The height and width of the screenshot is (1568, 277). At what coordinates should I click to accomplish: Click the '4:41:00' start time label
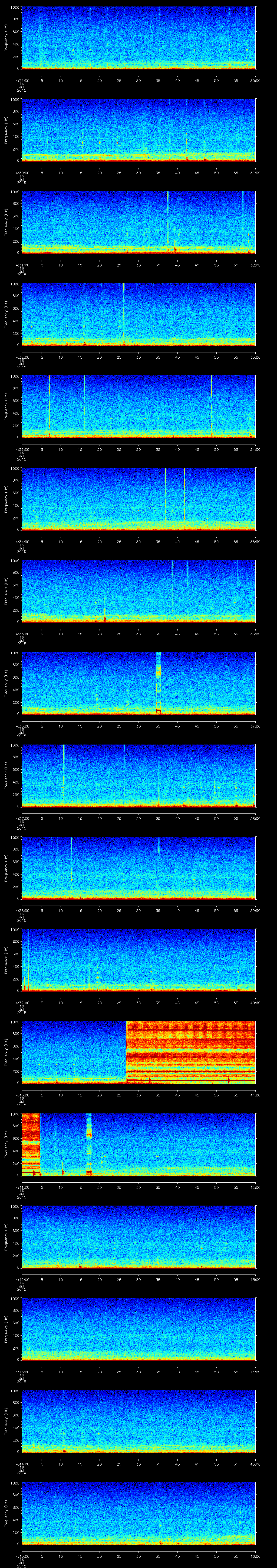pyautogui.click(x=22, y=1187)
